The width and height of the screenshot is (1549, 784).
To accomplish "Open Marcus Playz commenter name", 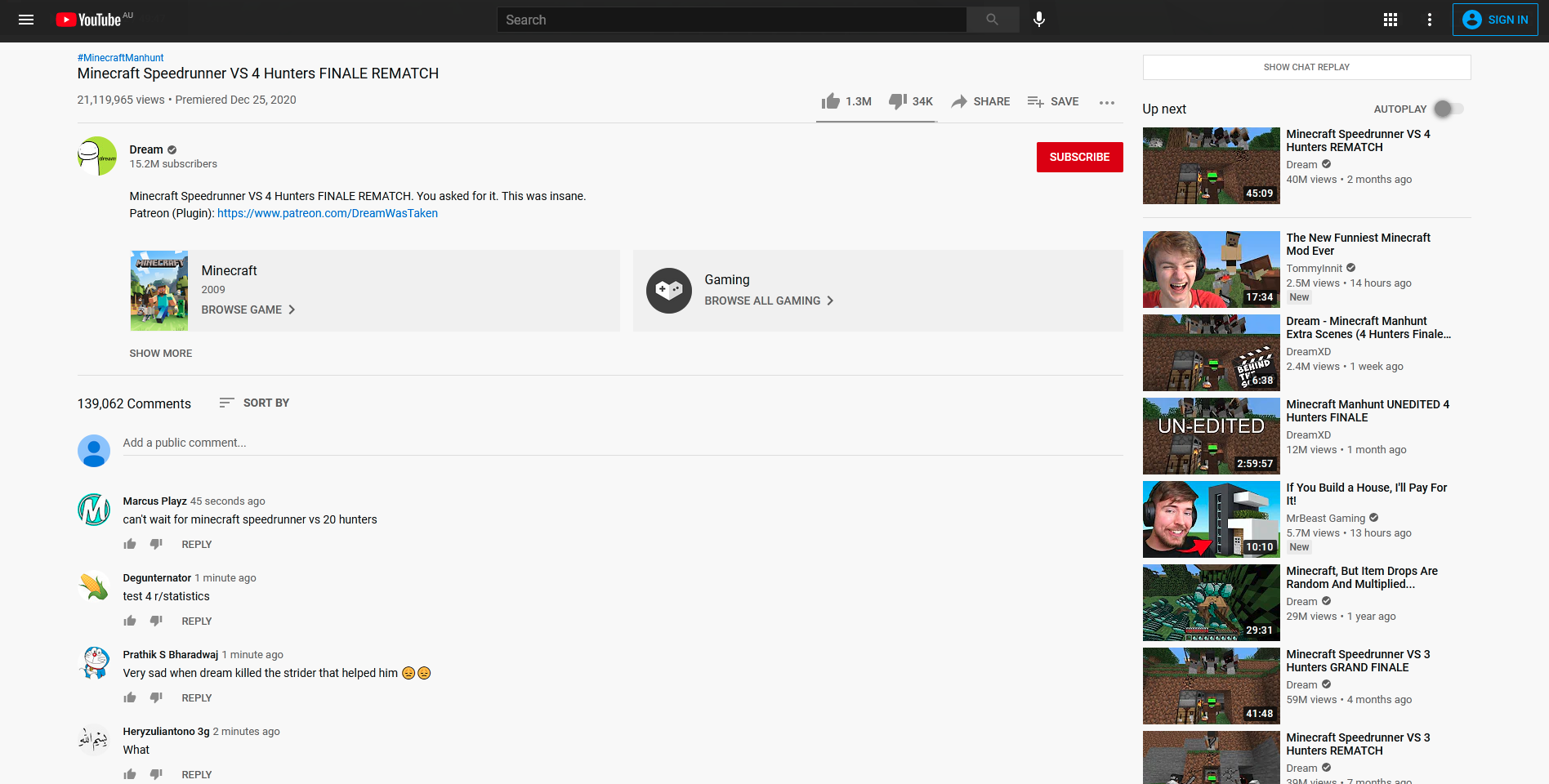I will tap(155, 501).
